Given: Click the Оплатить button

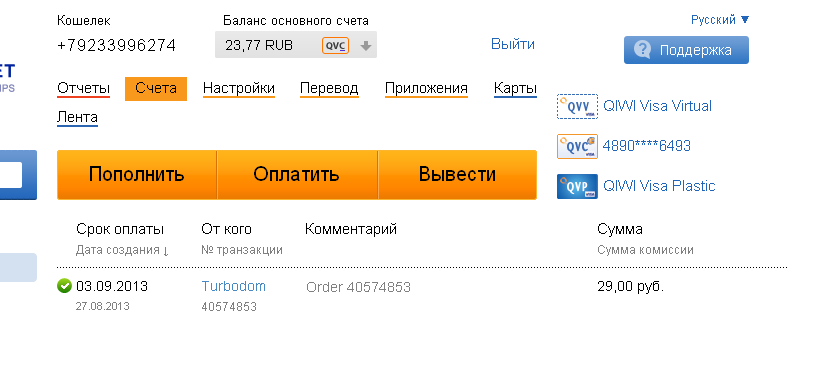Looking at the screenshot, I should [297, 175].
